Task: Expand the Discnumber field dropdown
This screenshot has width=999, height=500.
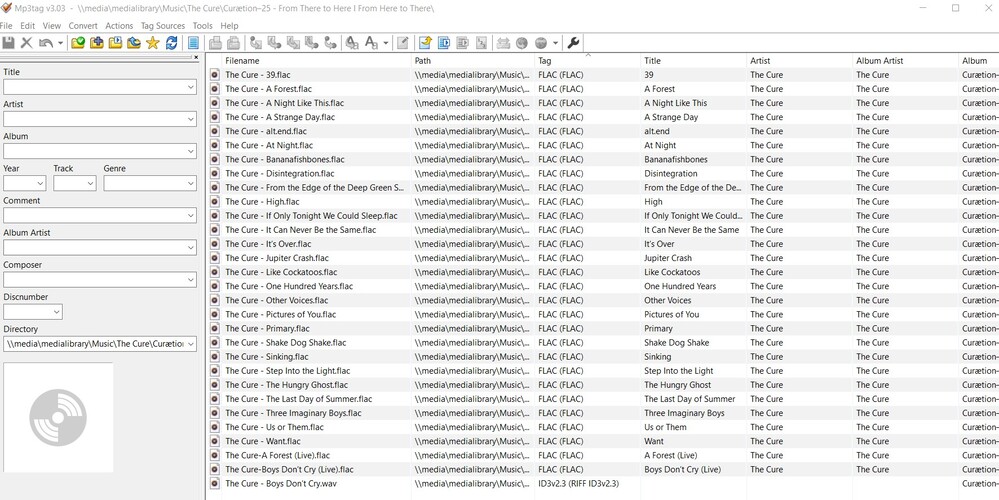Action: click(x=57, y=312)
